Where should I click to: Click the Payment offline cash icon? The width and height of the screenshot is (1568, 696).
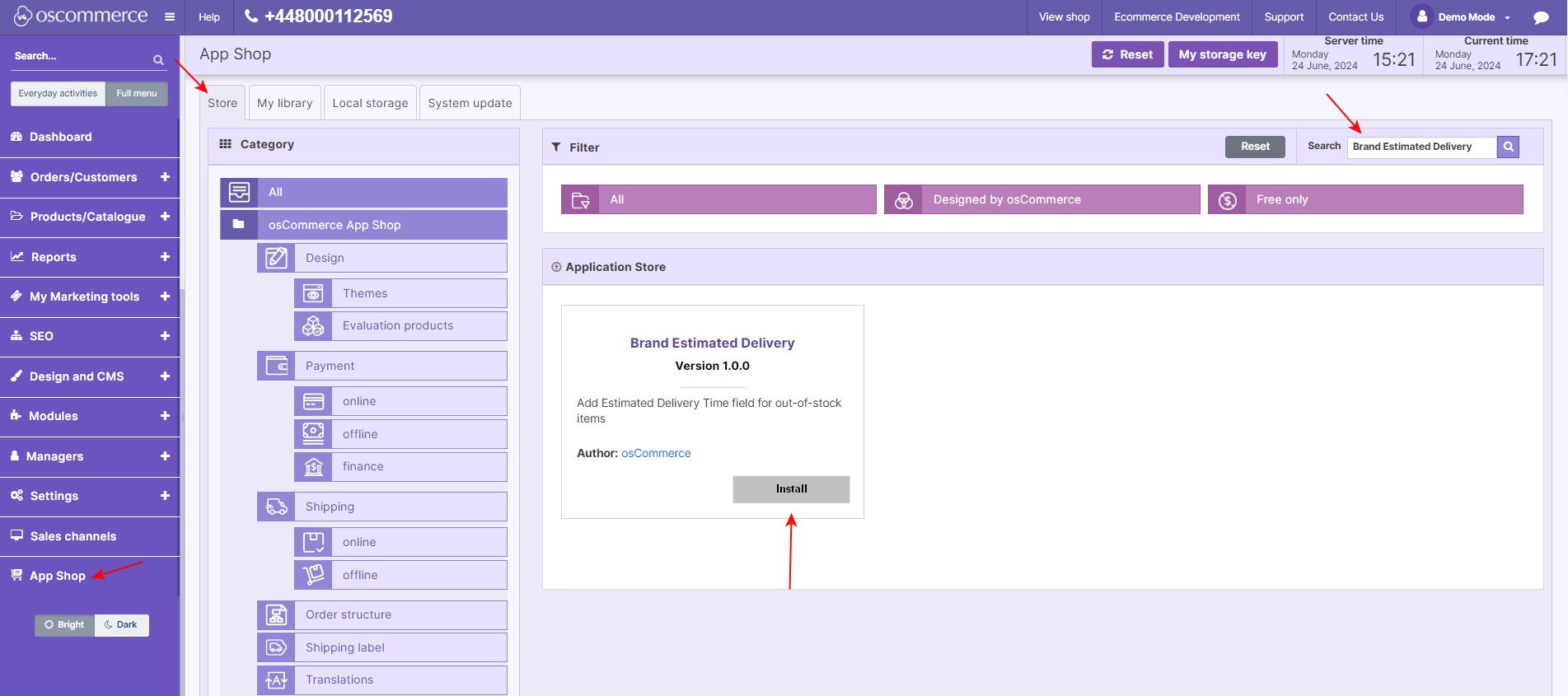(x=313, y=434)
